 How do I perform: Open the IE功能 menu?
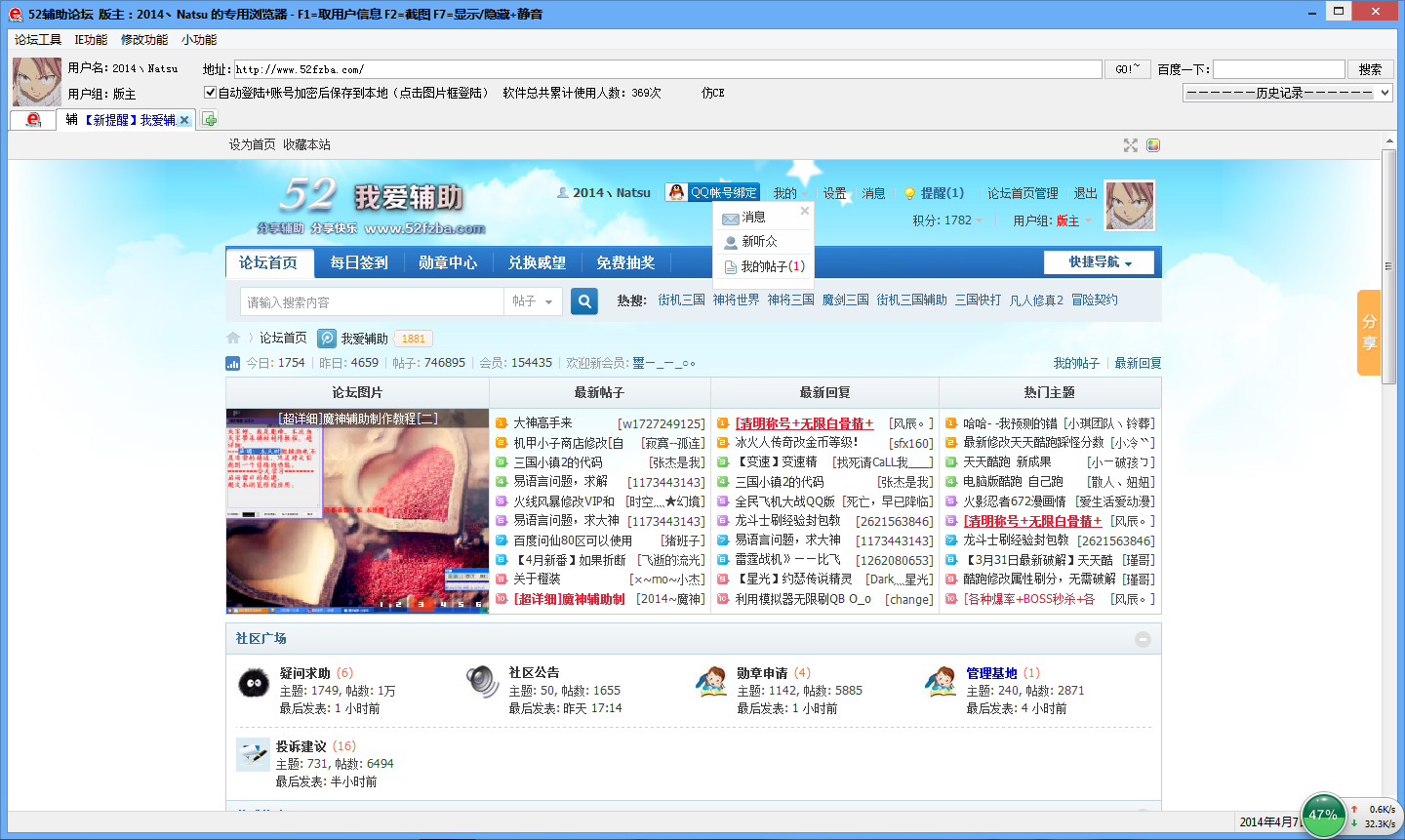click(91, 40)
